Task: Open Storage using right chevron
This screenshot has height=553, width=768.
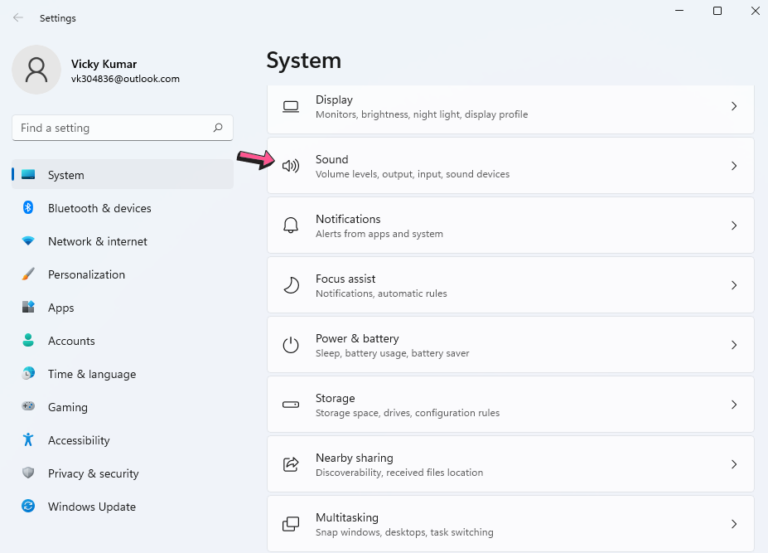Action: point(734,405)
